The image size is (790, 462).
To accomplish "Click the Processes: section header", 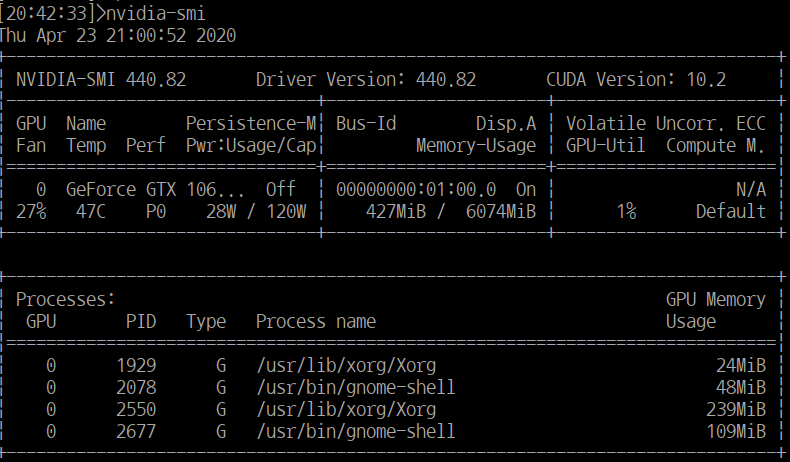I will click(66, 298).
